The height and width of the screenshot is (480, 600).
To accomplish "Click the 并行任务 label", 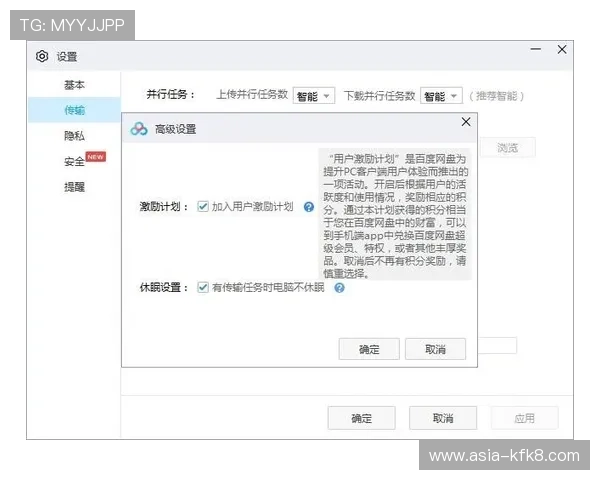I will 171,95.
